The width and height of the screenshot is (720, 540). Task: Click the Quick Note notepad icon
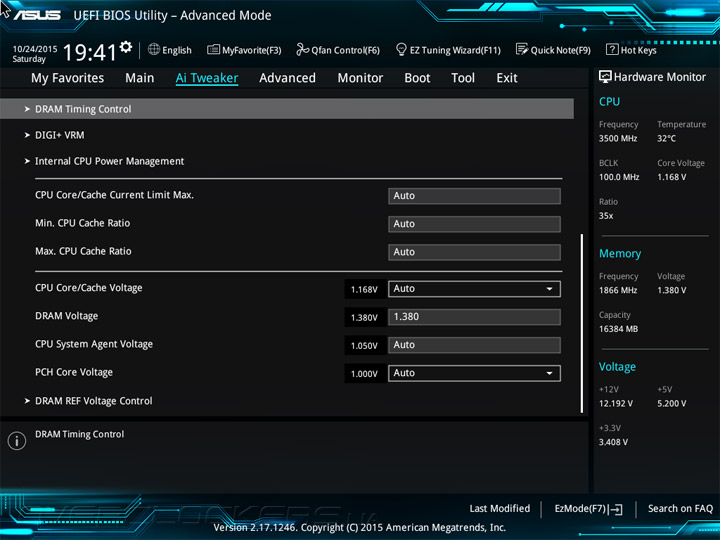point(522,49)
